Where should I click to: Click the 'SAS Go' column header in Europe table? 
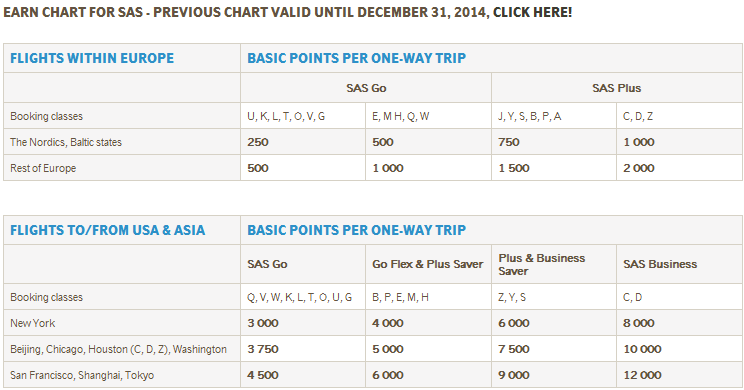(x=366, y=88)
